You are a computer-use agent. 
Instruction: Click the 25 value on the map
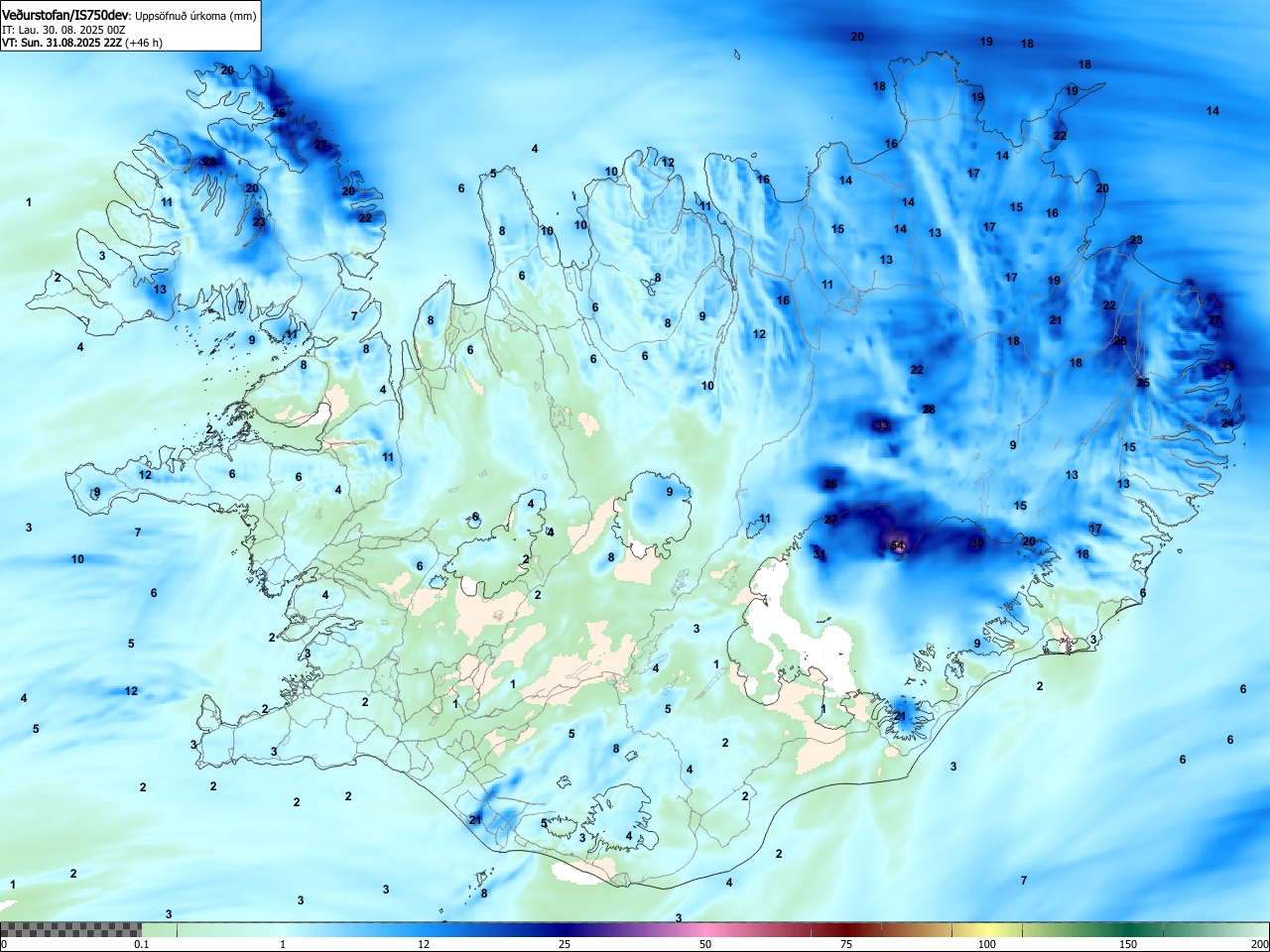1143,383
